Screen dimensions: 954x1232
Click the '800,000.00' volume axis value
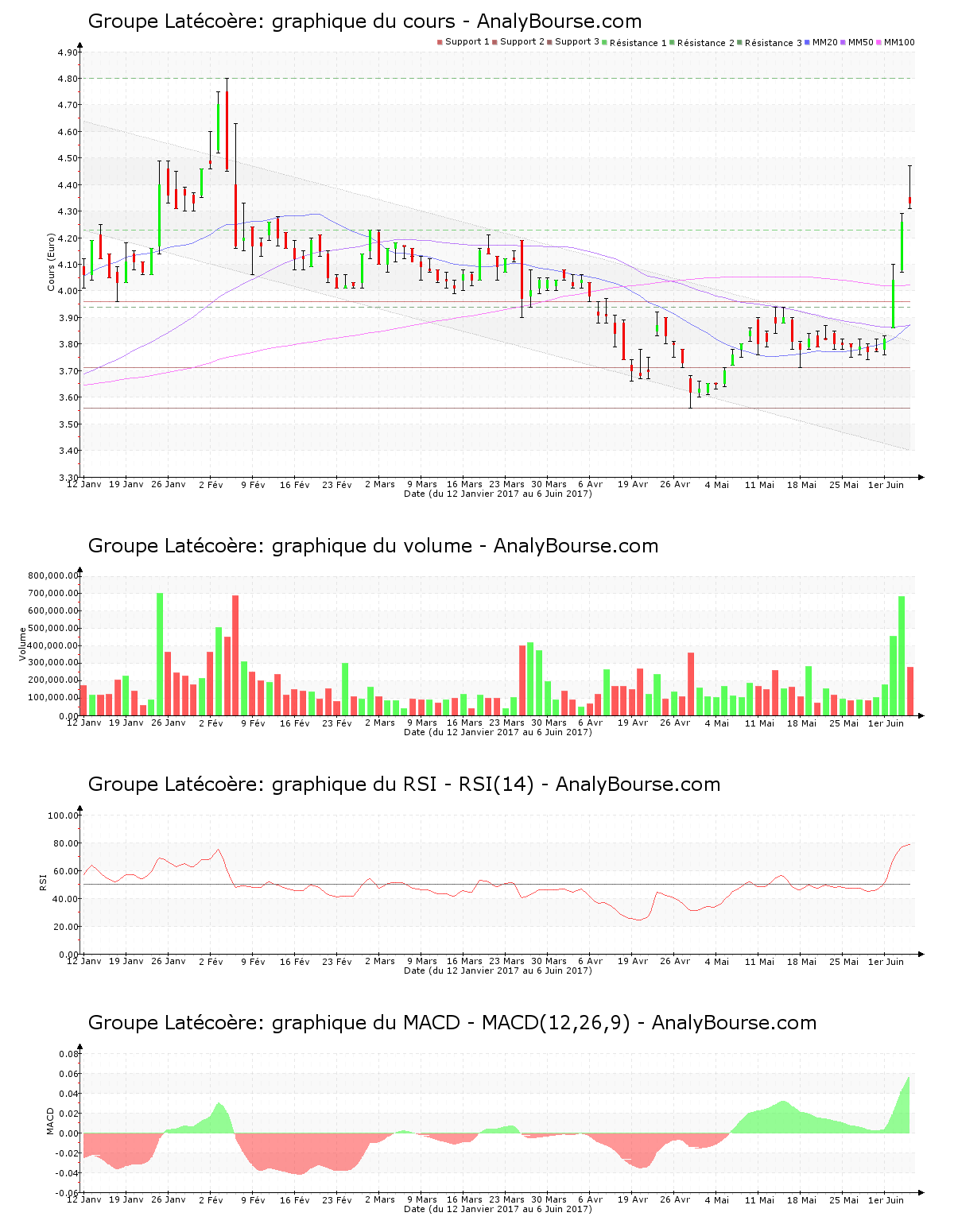(52, 576)
